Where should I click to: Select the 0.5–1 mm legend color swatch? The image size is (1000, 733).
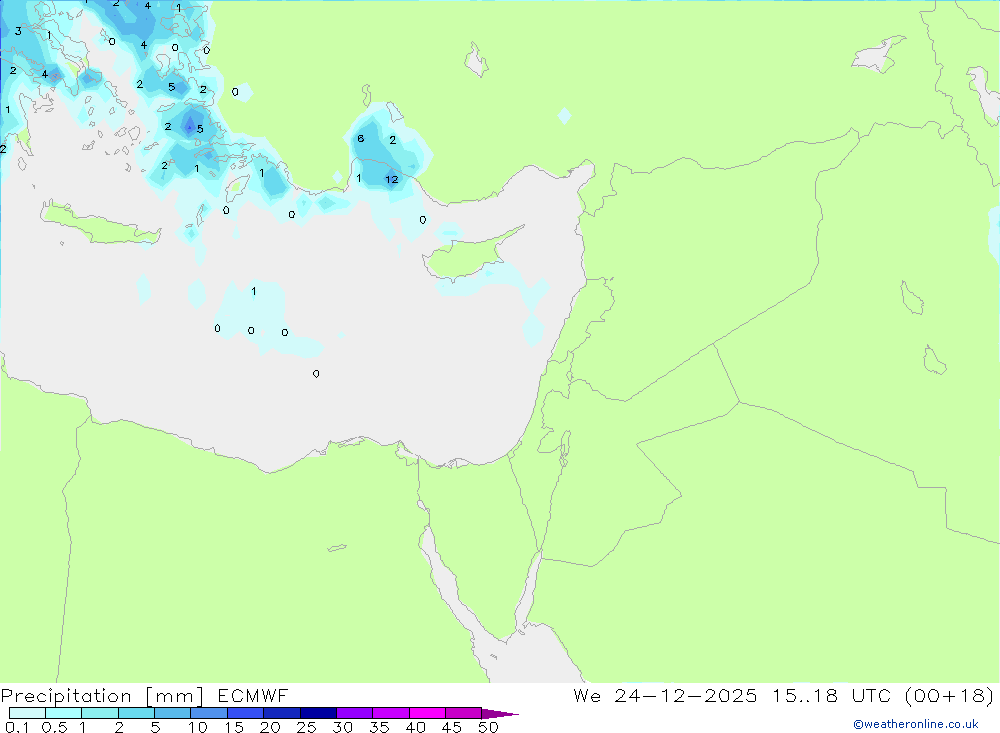click(64, 713)
